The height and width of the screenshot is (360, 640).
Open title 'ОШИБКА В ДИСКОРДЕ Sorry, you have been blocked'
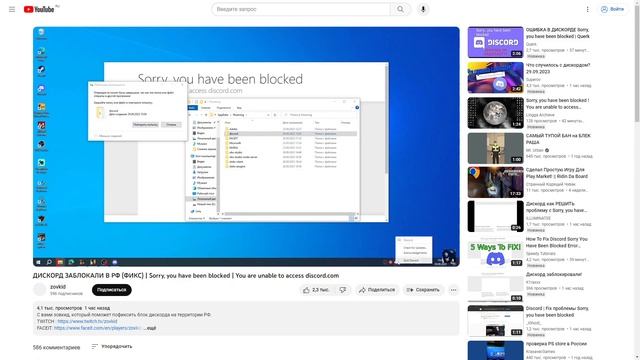pyautogui.click(x=558, y=33)
